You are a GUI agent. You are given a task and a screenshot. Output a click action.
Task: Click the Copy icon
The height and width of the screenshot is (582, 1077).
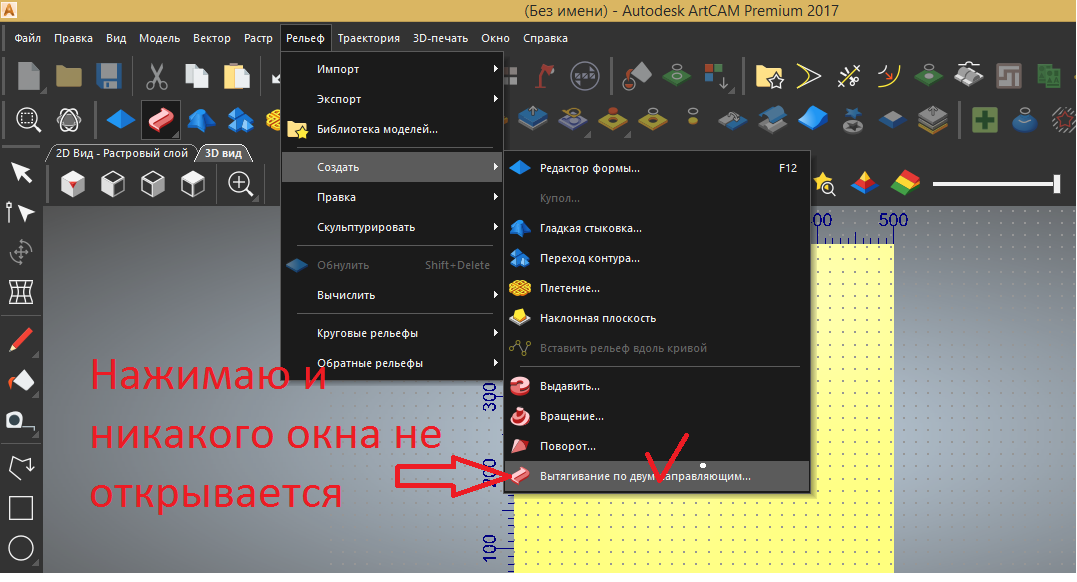point(196,76)
